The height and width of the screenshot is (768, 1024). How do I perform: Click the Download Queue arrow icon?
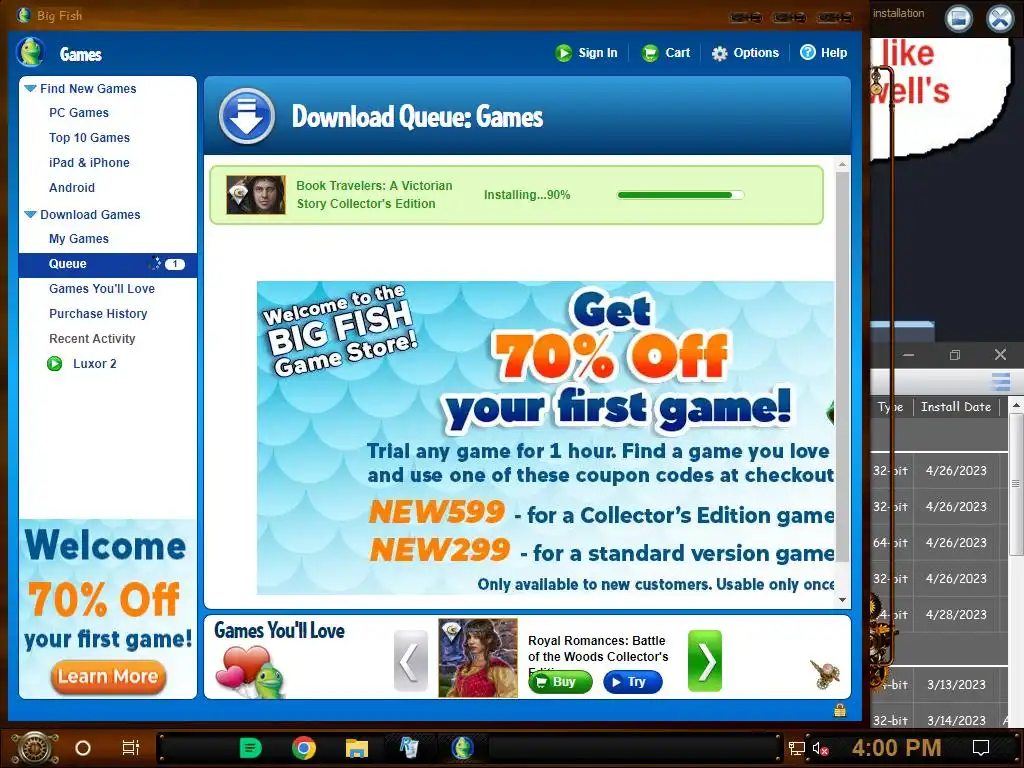[246, 116]
